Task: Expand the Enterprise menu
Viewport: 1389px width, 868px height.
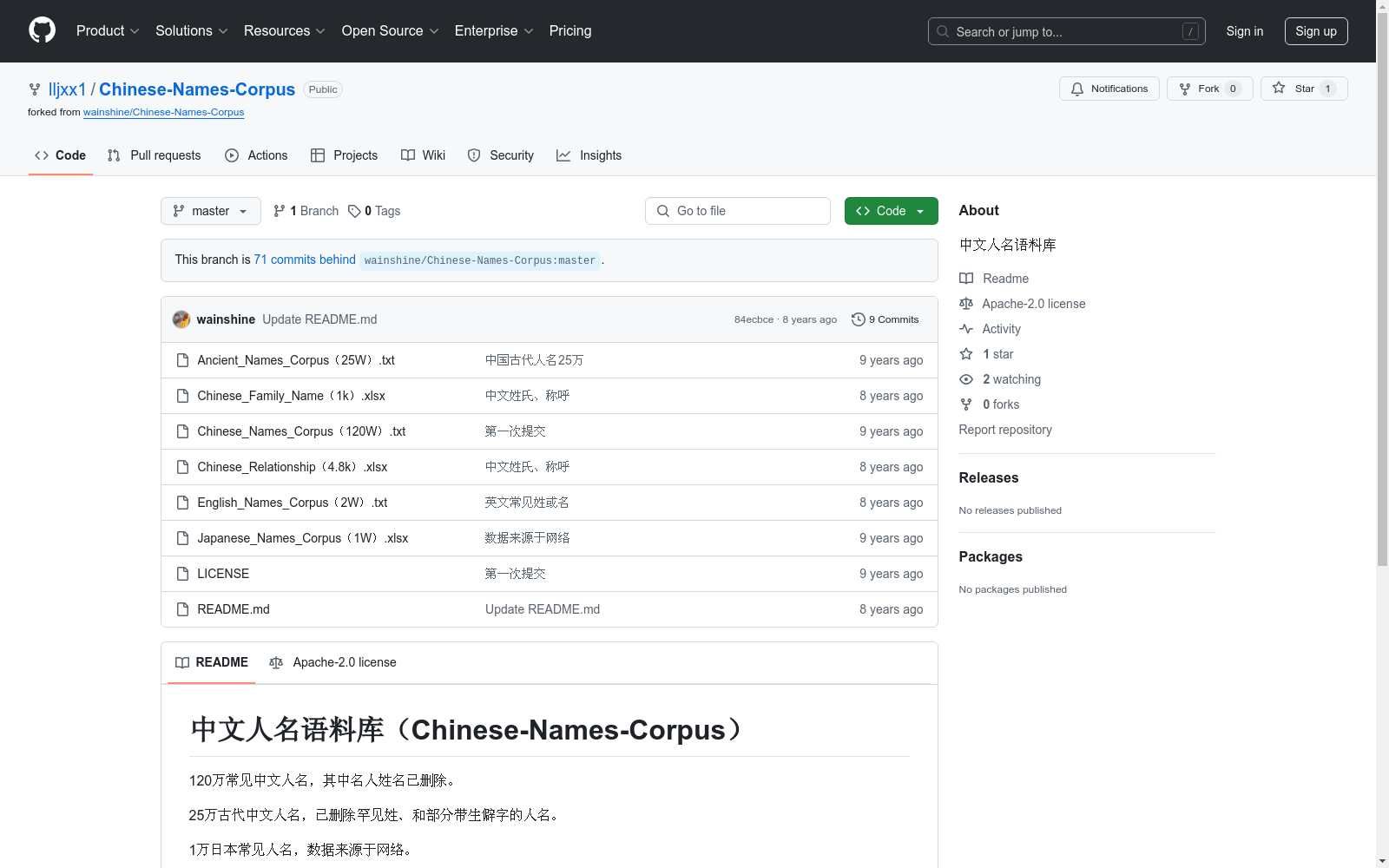Action: tap(494, 31)
